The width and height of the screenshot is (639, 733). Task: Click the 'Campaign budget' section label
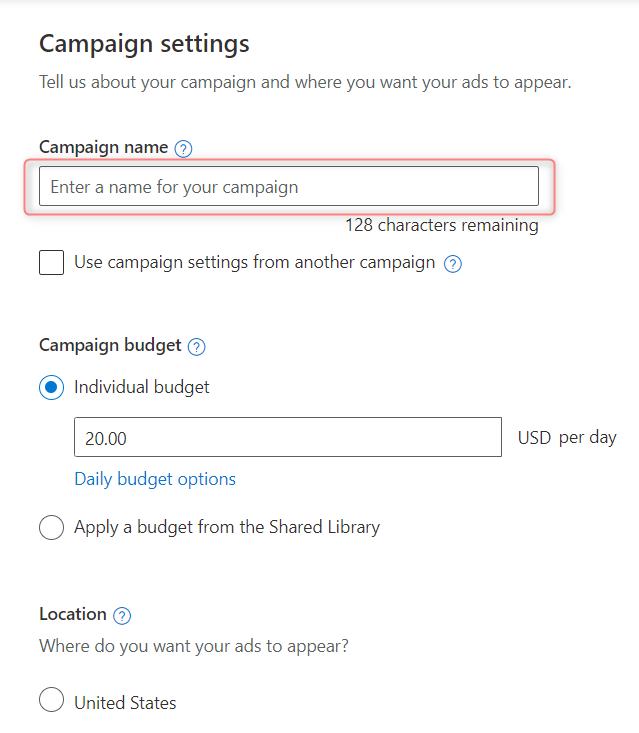click(110, 345)
